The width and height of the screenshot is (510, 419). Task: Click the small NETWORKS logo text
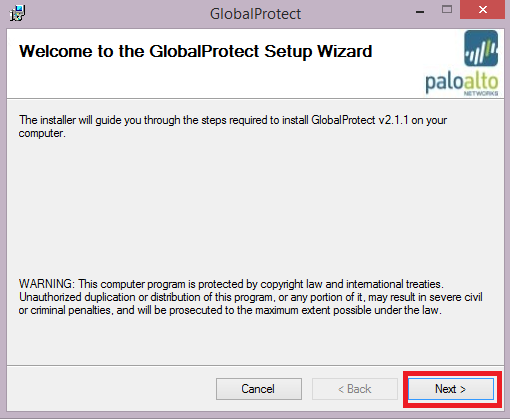481,94
